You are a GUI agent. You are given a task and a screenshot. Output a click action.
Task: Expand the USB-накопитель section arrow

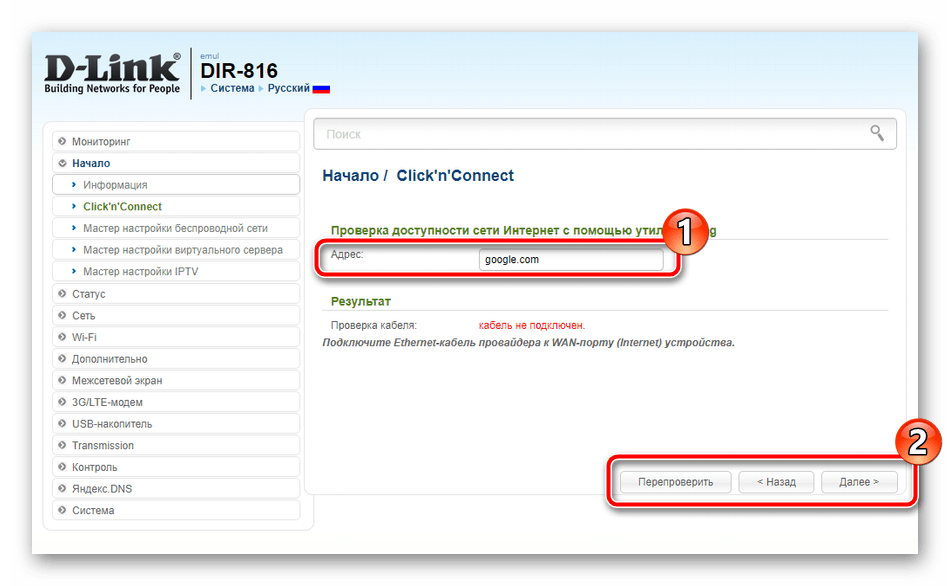click(x=62, y=424)
